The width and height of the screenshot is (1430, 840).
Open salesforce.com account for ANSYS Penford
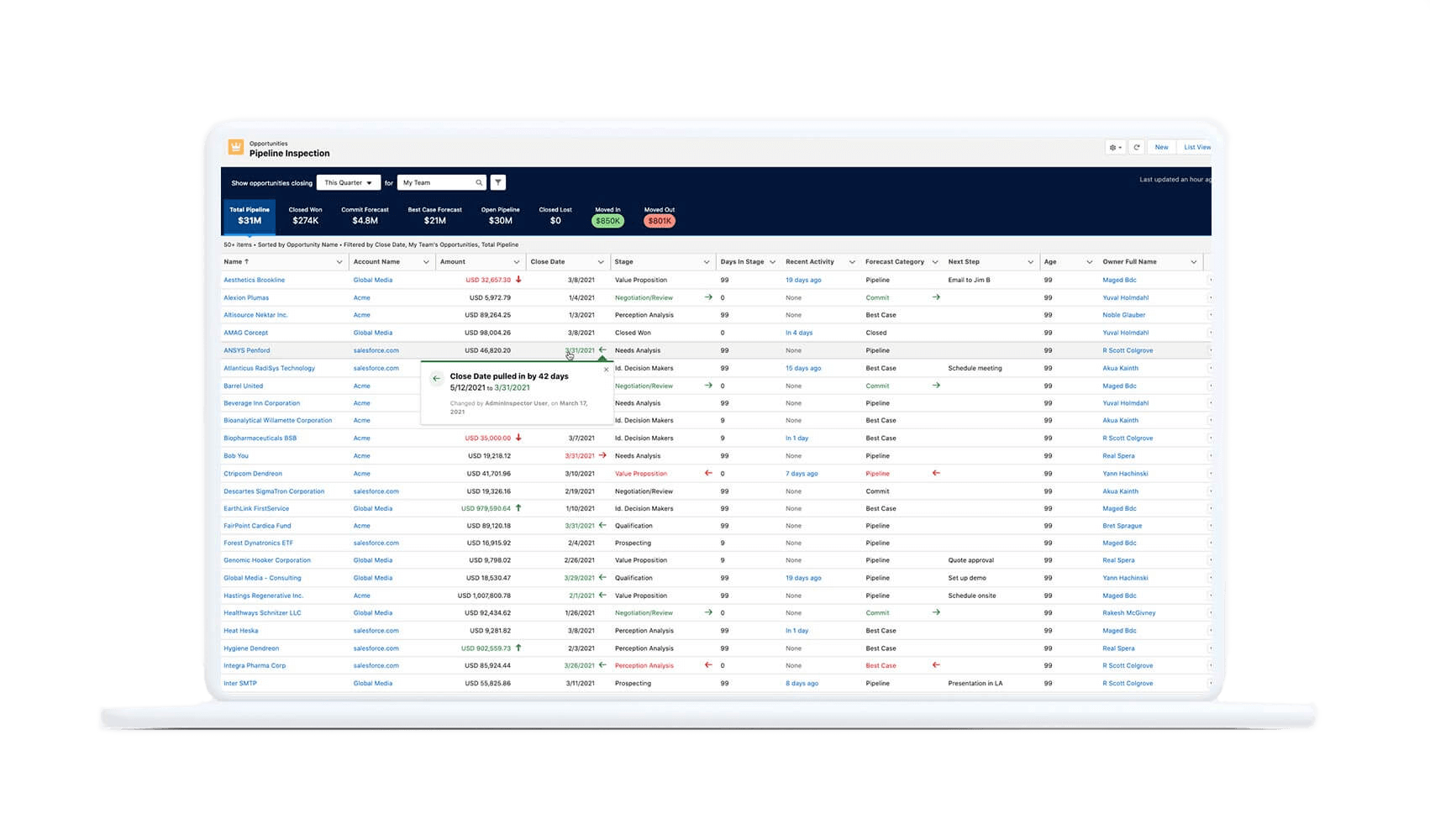(x=376, y=350)
